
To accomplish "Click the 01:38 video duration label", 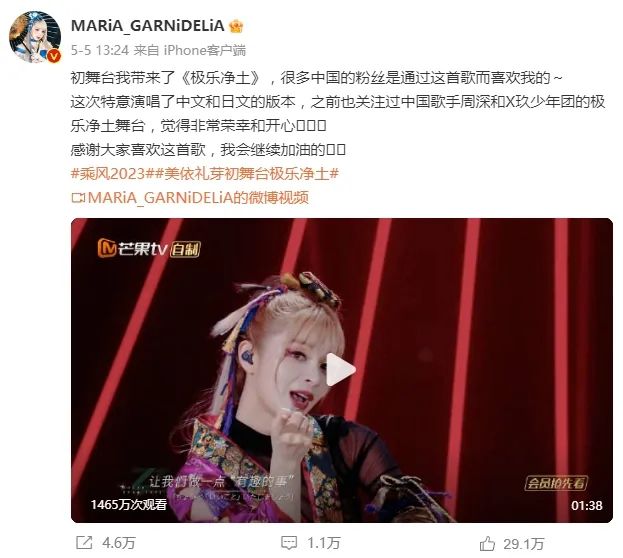I will (586, 505).
